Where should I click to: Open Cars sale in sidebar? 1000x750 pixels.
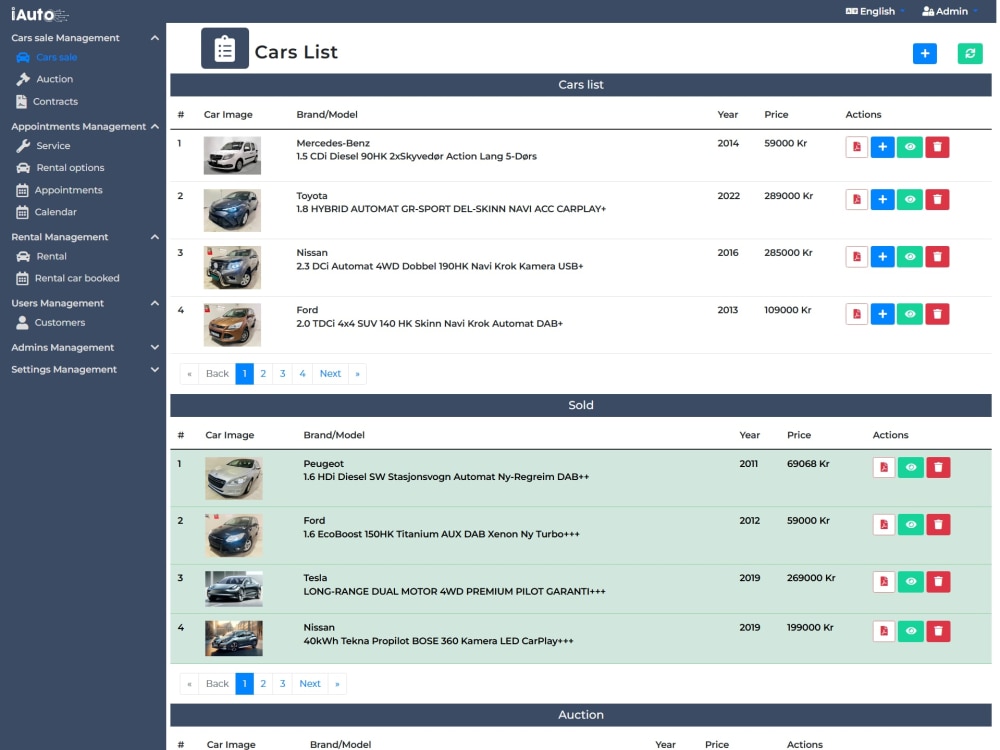[x=47, y=57]
